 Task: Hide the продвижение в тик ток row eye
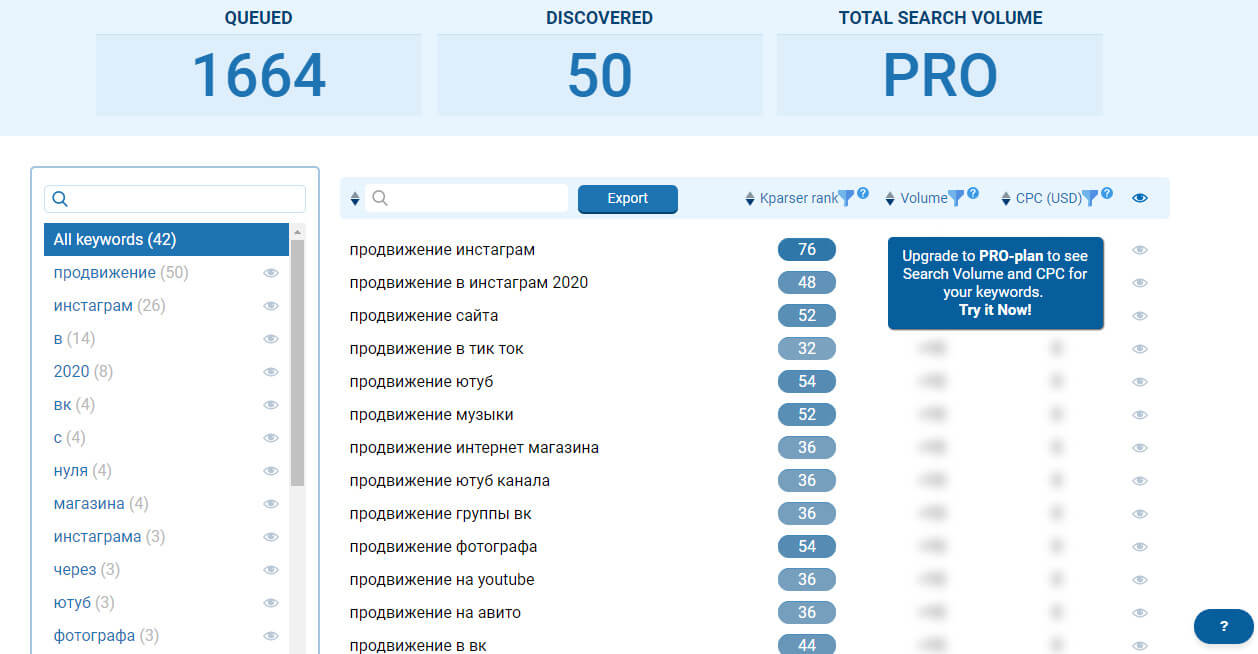point(1140,349)
